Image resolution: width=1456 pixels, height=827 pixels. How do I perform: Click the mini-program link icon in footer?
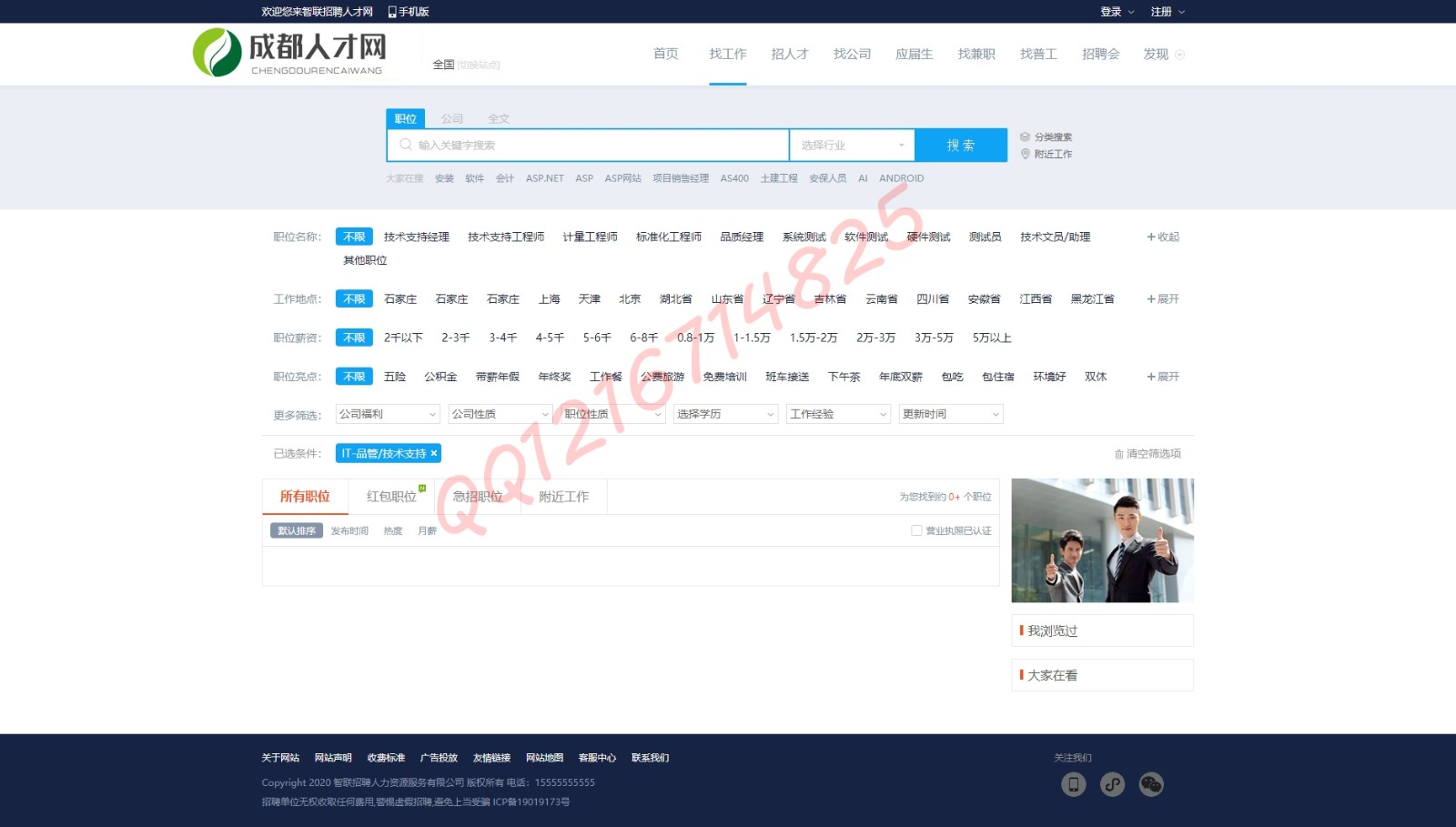coord(1112,784)
